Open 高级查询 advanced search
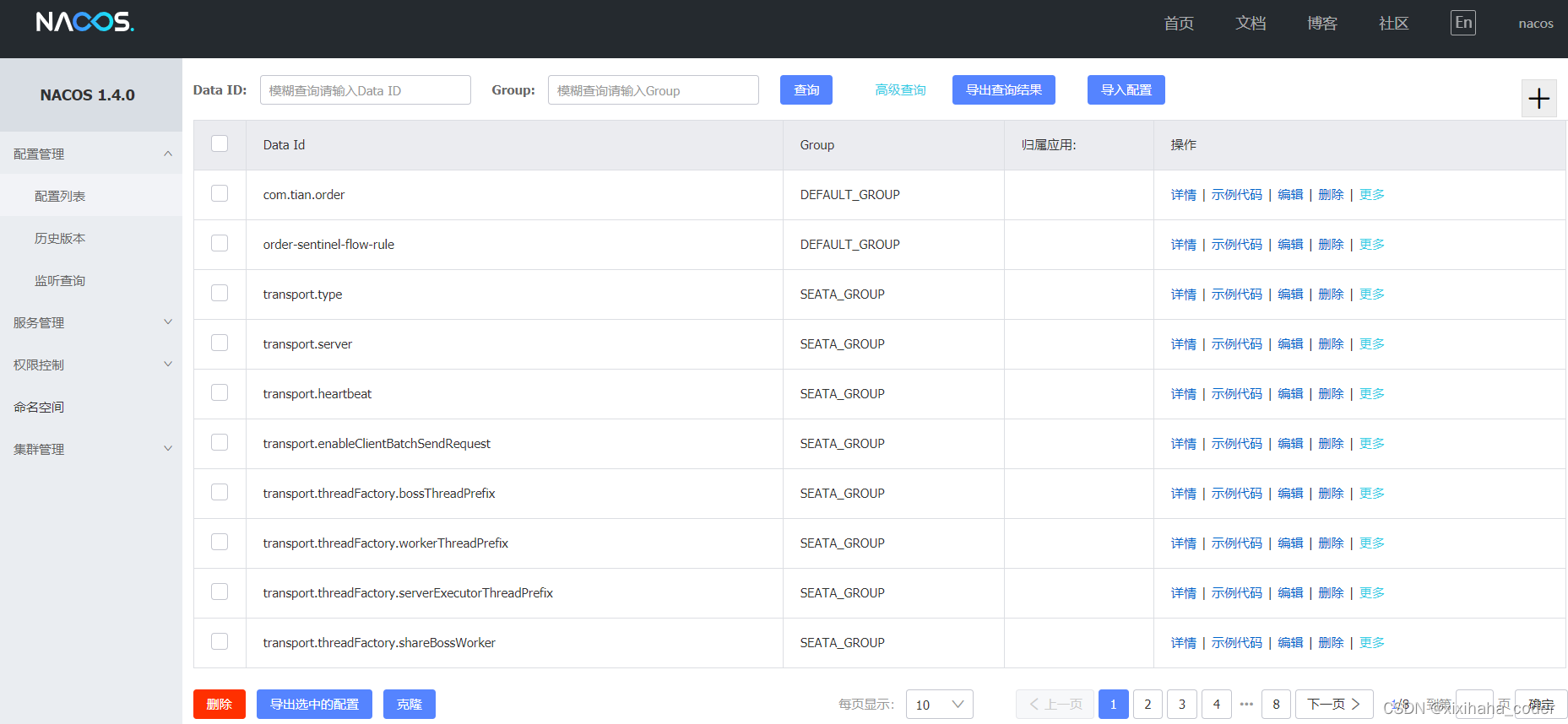This screenshot has width=1568, height=724. pos(900,89)
